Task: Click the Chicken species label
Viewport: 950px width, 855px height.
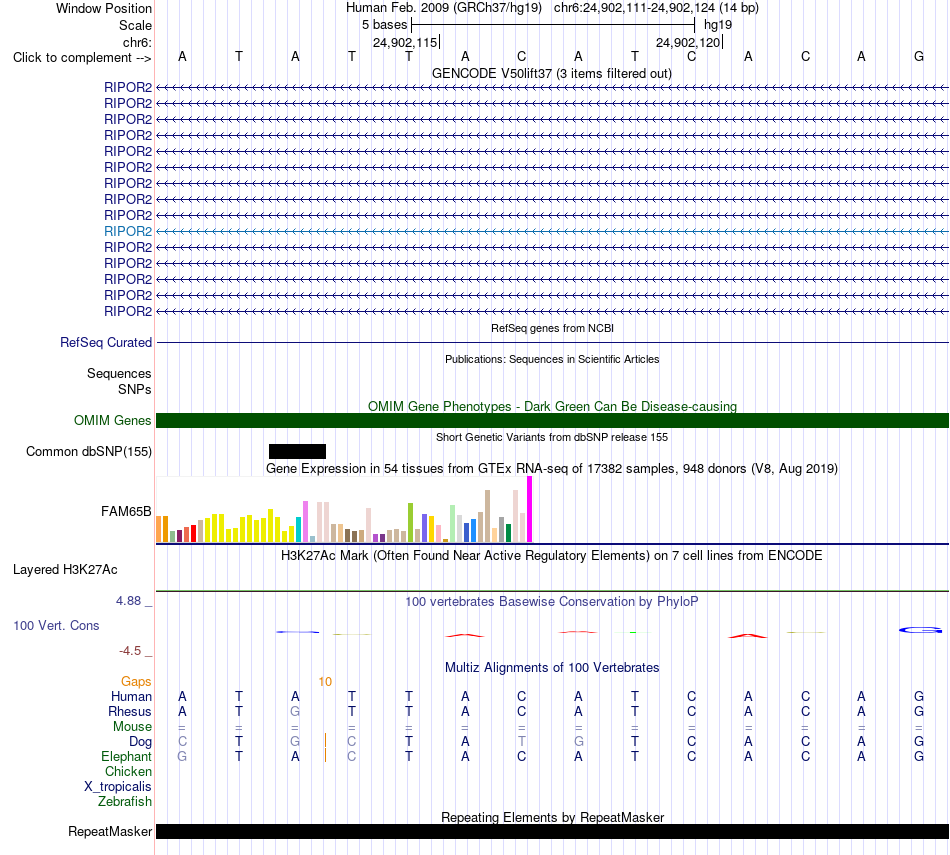Action: (x=128, y=771)
